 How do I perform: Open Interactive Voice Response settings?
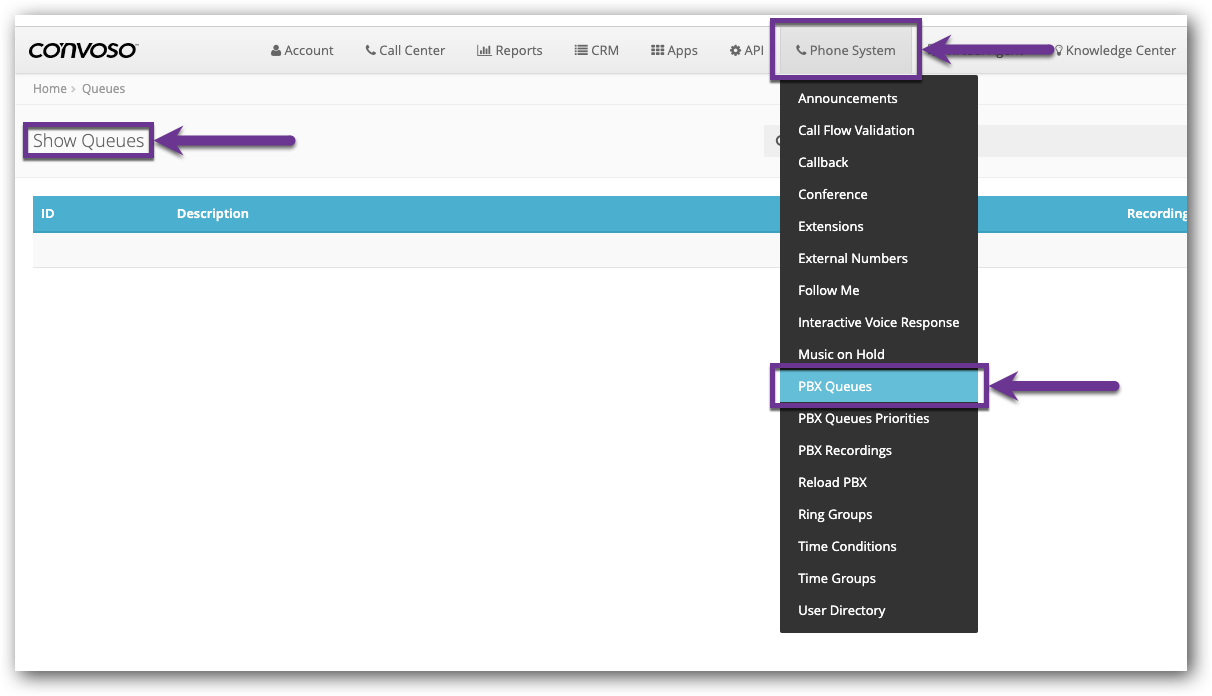click(x=878, y=322)
